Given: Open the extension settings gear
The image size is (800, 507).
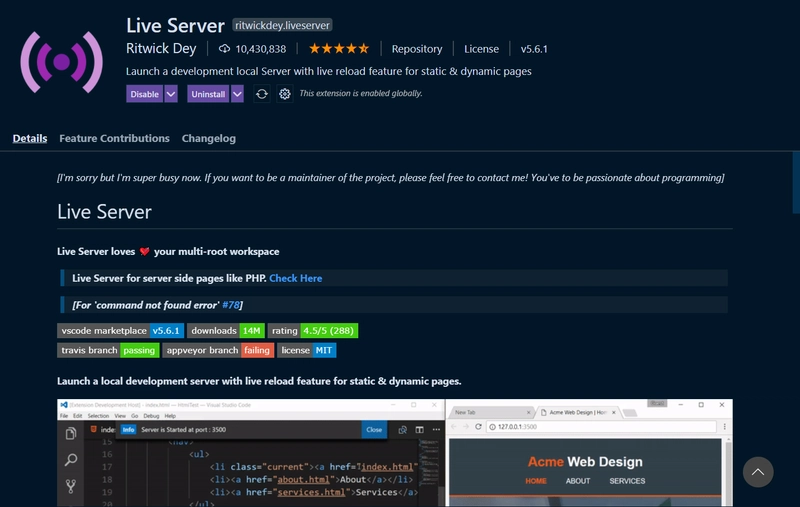Looking at the screenshot, I should (285, 94).
